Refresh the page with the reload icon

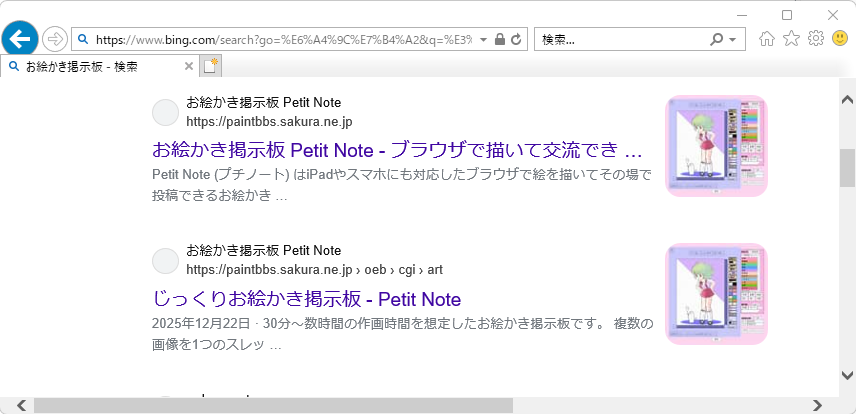516,39
